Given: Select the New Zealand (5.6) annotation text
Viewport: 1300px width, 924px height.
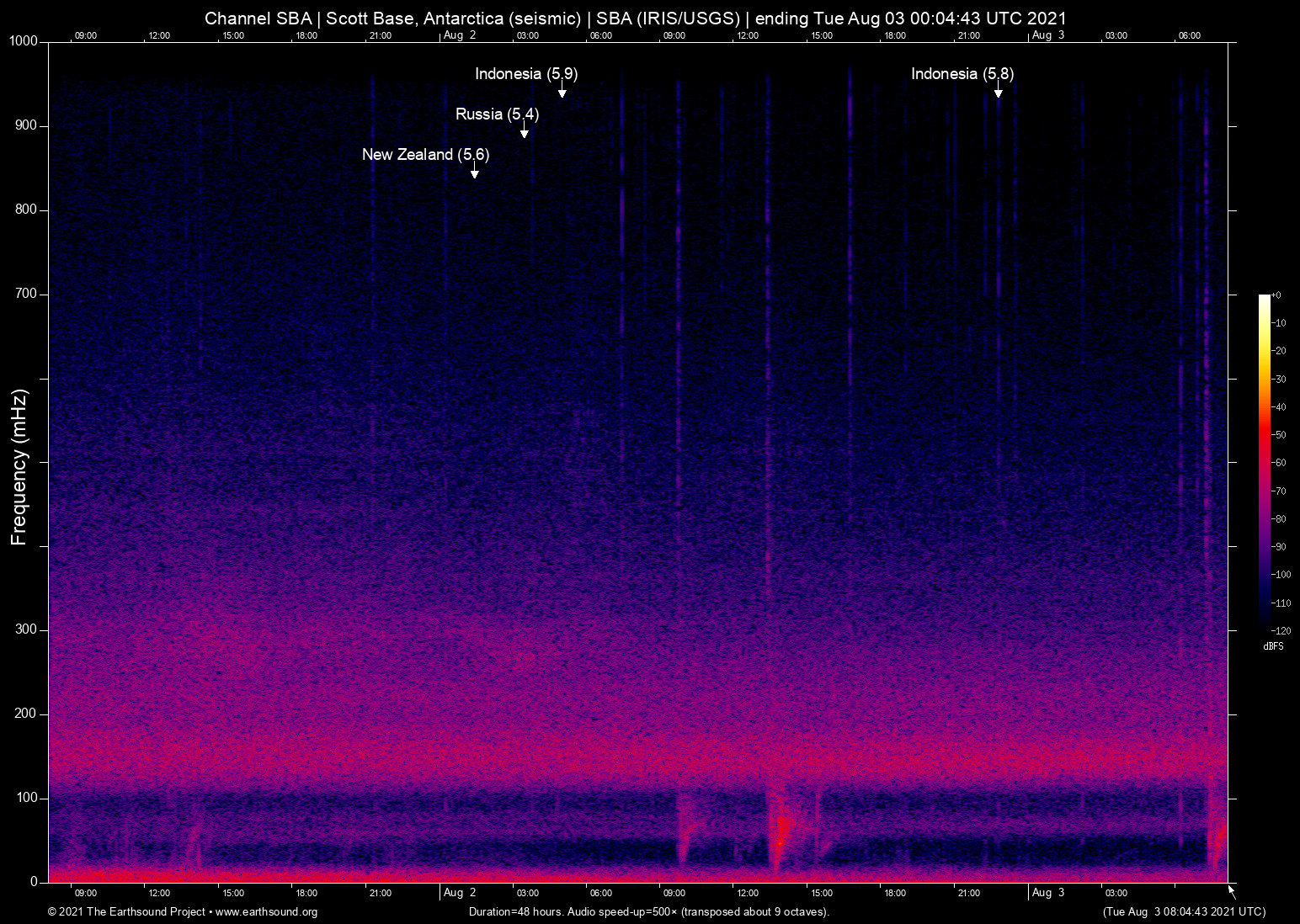Looking at the screenshot, I should [425, 155].
